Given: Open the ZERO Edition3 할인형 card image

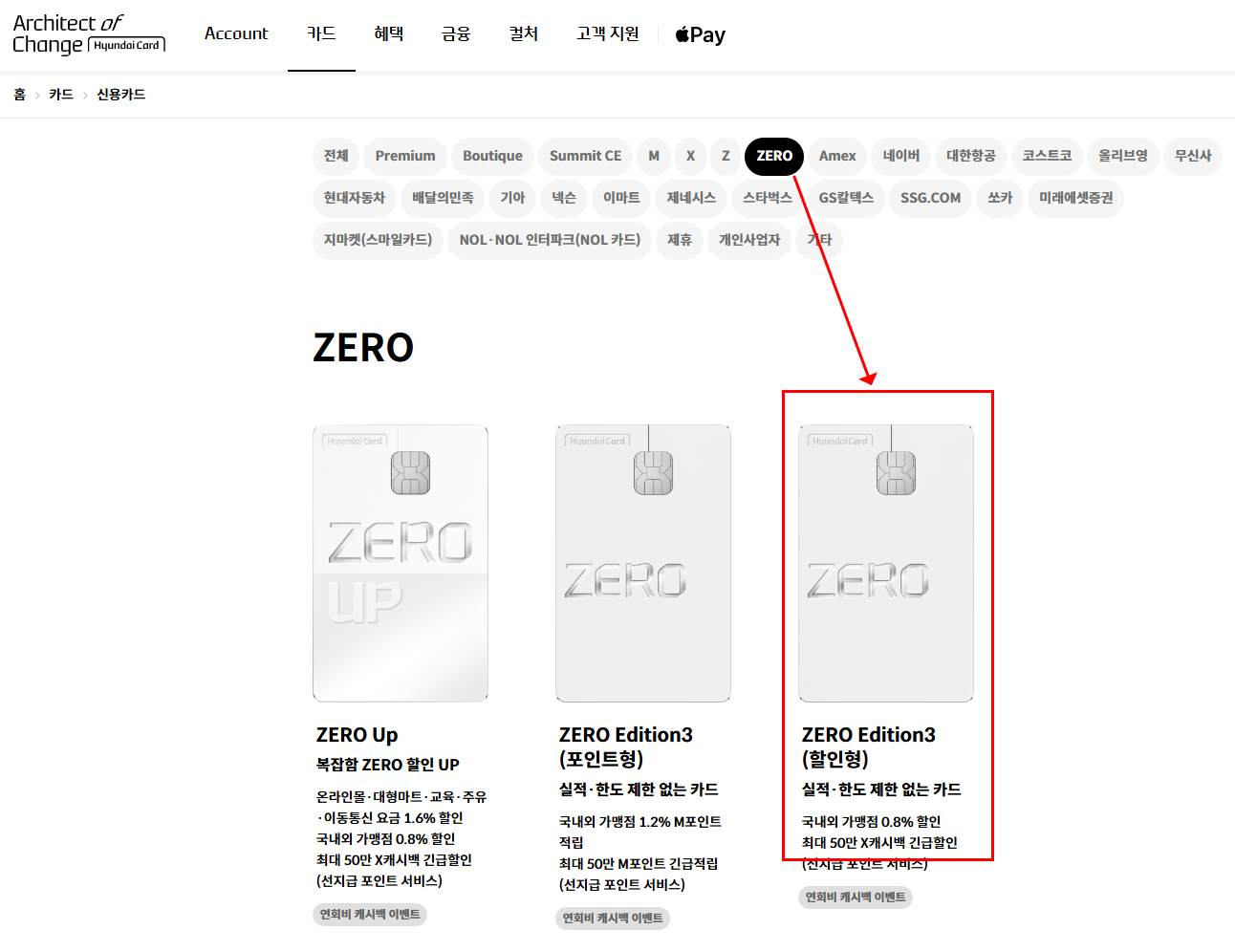Looking at the screenshot, I should [886, 564].
